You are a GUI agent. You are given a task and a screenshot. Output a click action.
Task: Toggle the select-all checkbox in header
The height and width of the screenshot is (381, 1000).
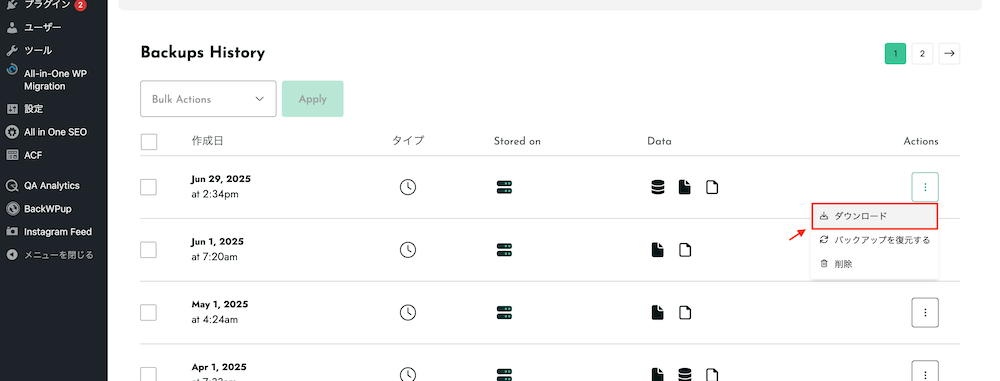149,142
